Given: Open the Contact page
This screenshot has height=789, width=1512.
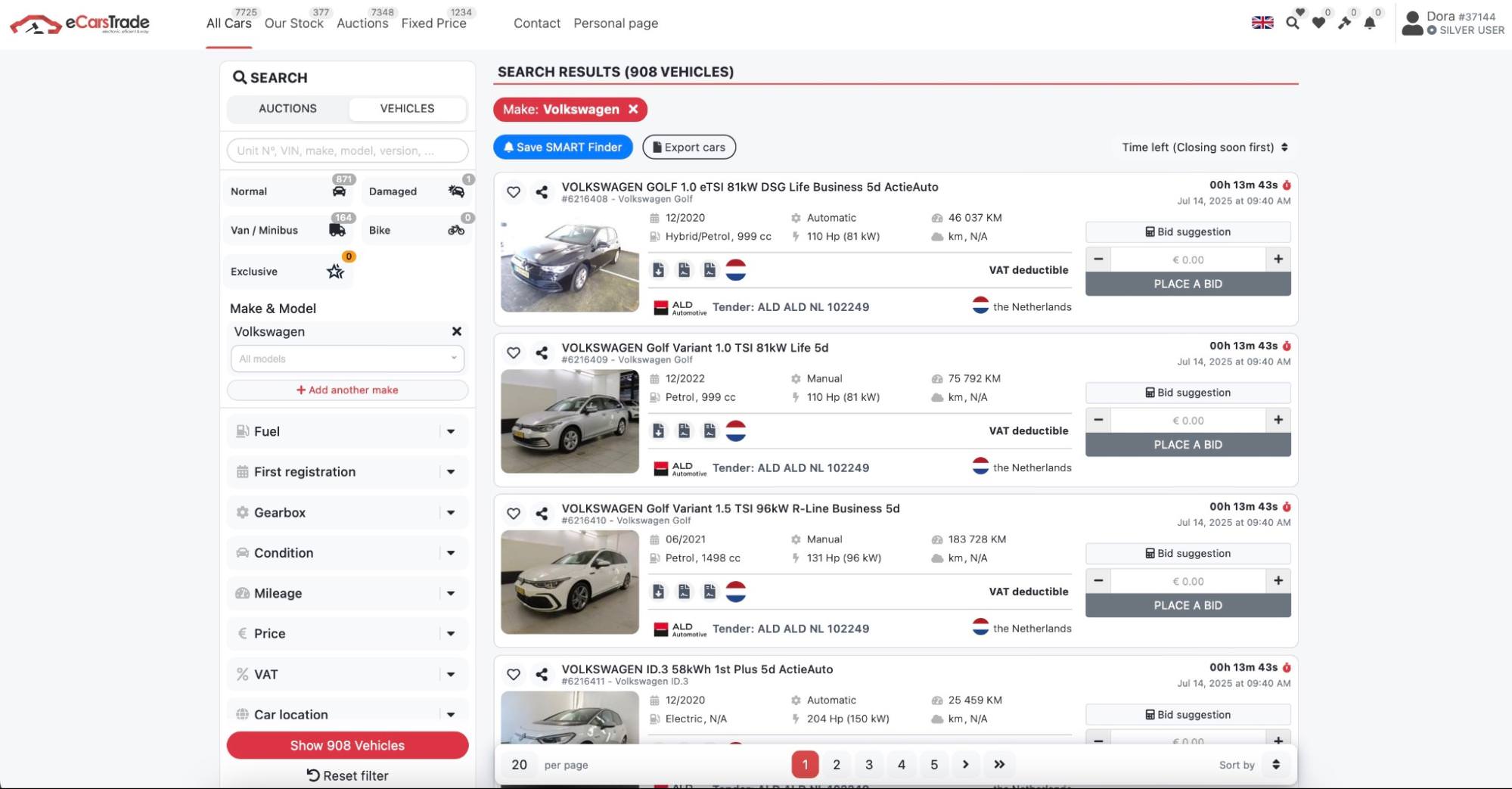Looking at the screenshot, I should (537, 23).
